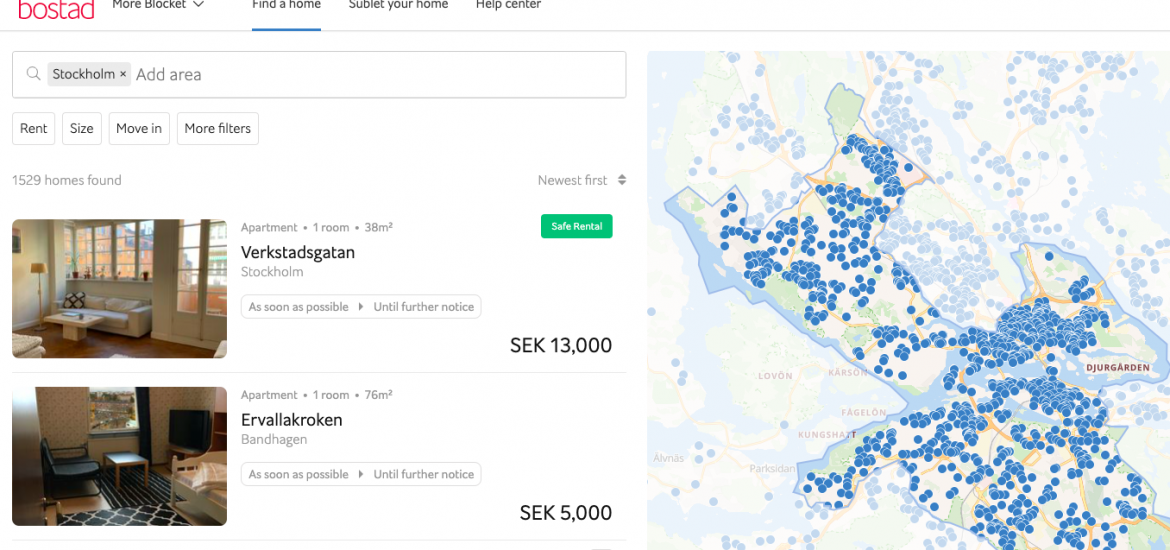Open the Ervallakroken apartment photo
The image size is (1170, 550).
pos(119,456)
